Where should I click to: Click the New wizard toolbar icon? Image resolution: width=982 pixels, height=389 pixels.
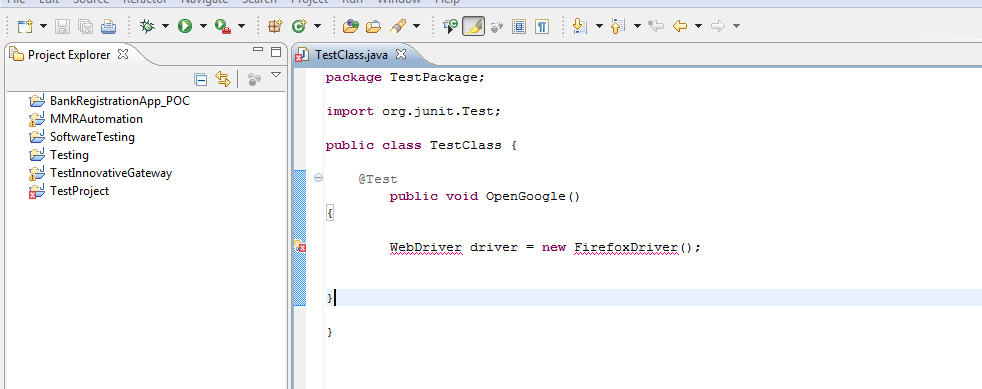(x=25, y=26)
